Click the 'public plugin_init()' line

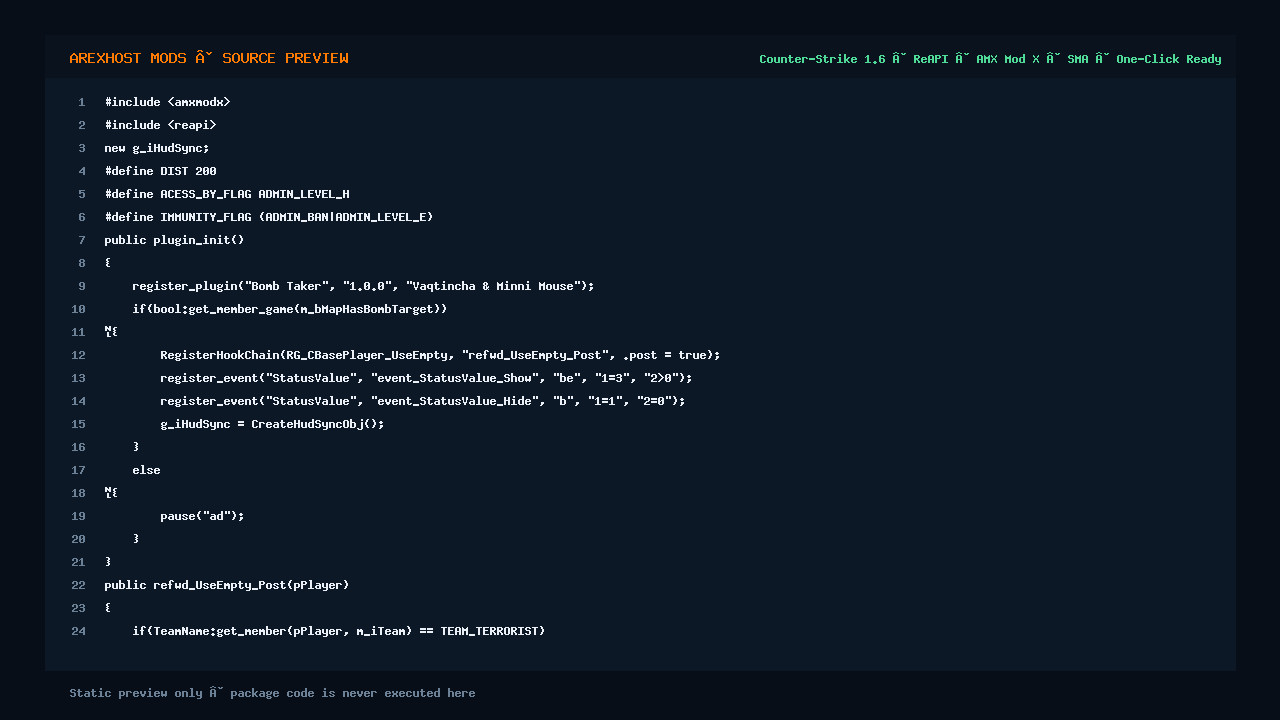[174, 240]
